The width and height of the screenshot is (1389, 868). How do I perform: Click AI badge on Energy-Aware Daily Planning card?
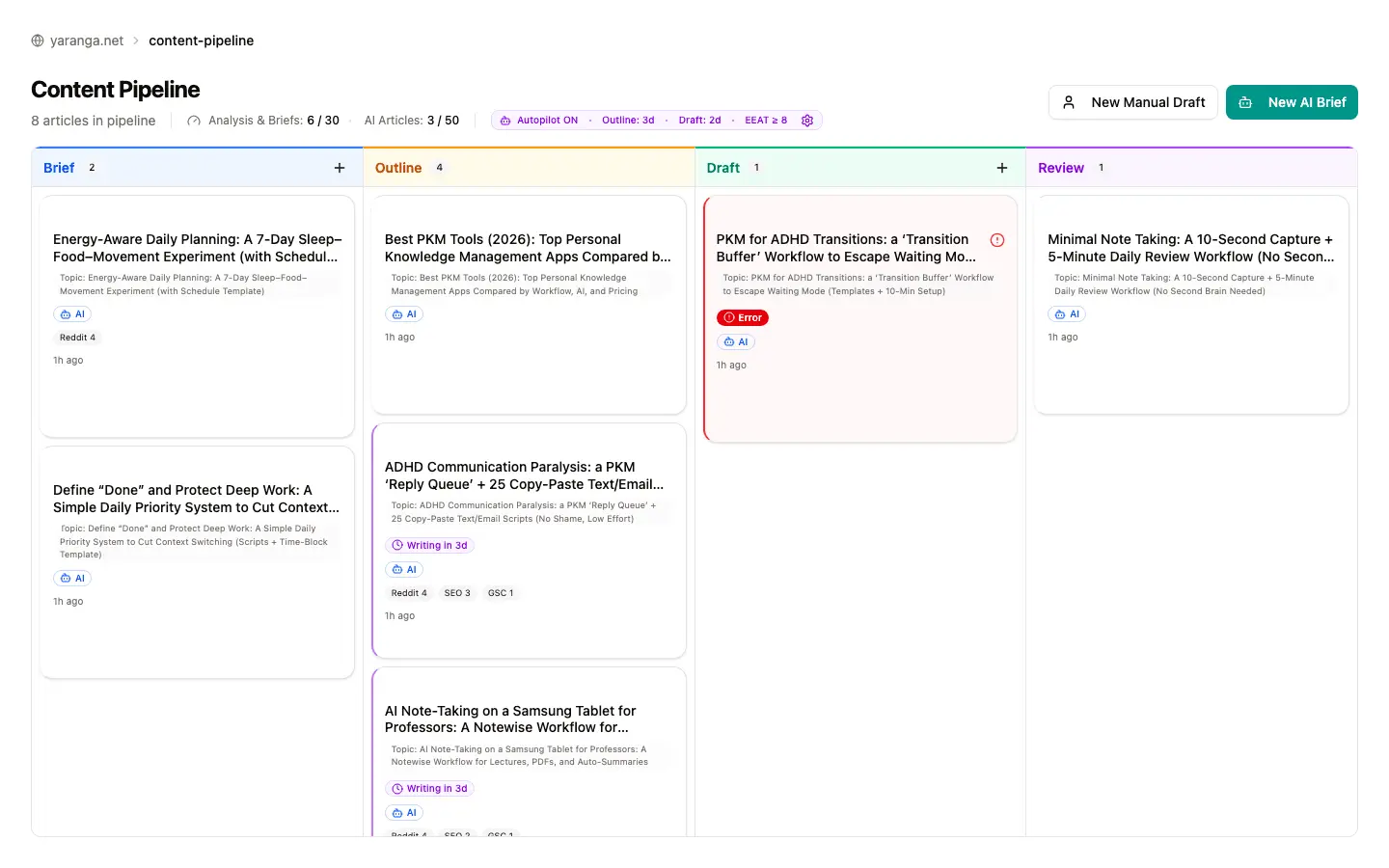pyautogui.click(x=72, y=314)
